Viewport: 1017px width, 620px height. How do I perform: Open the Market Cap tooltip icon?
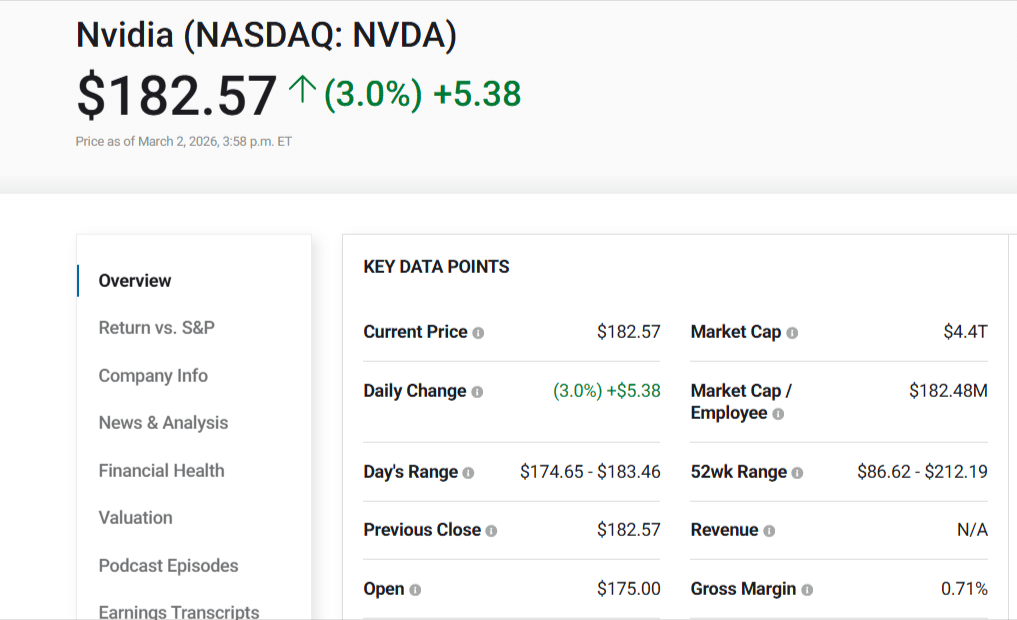click(x=791, y=331)
